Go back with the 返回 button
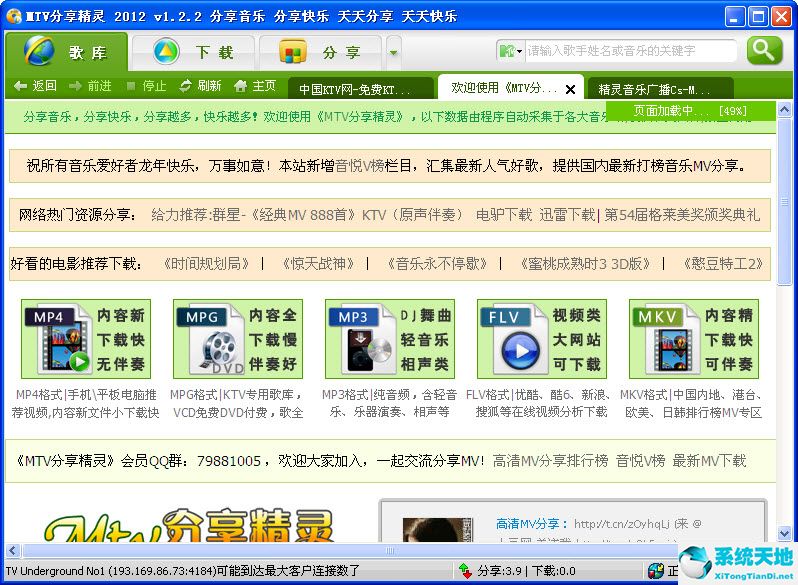This screenshot has height=585, width=798. point(35,86)
